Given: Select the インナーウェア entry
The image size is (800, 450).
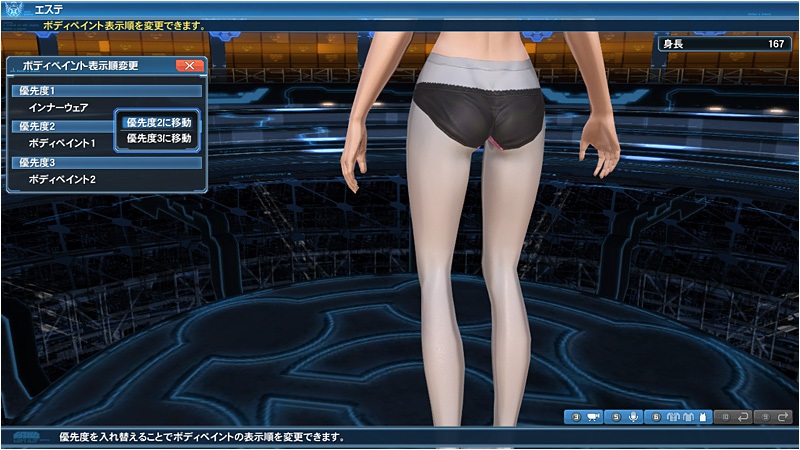Looking at the screenshot, I should [x=59, y=108].
